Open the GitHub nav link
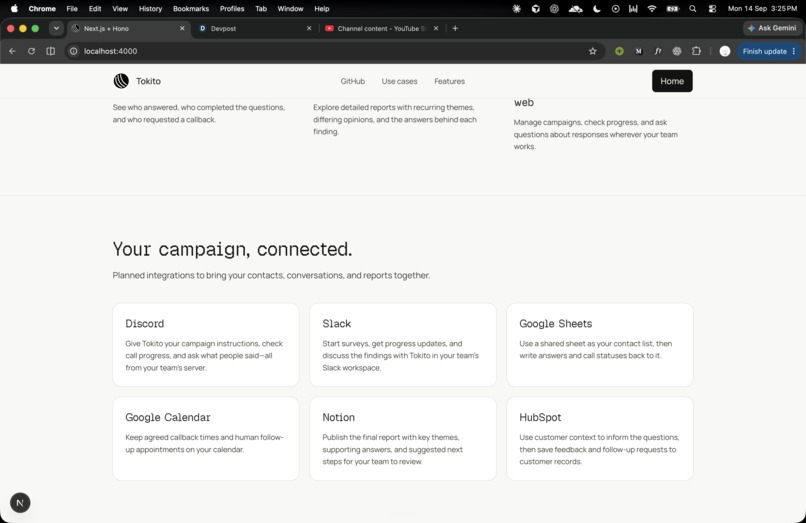Screen dimensions: 806x523 click(353, 81)
